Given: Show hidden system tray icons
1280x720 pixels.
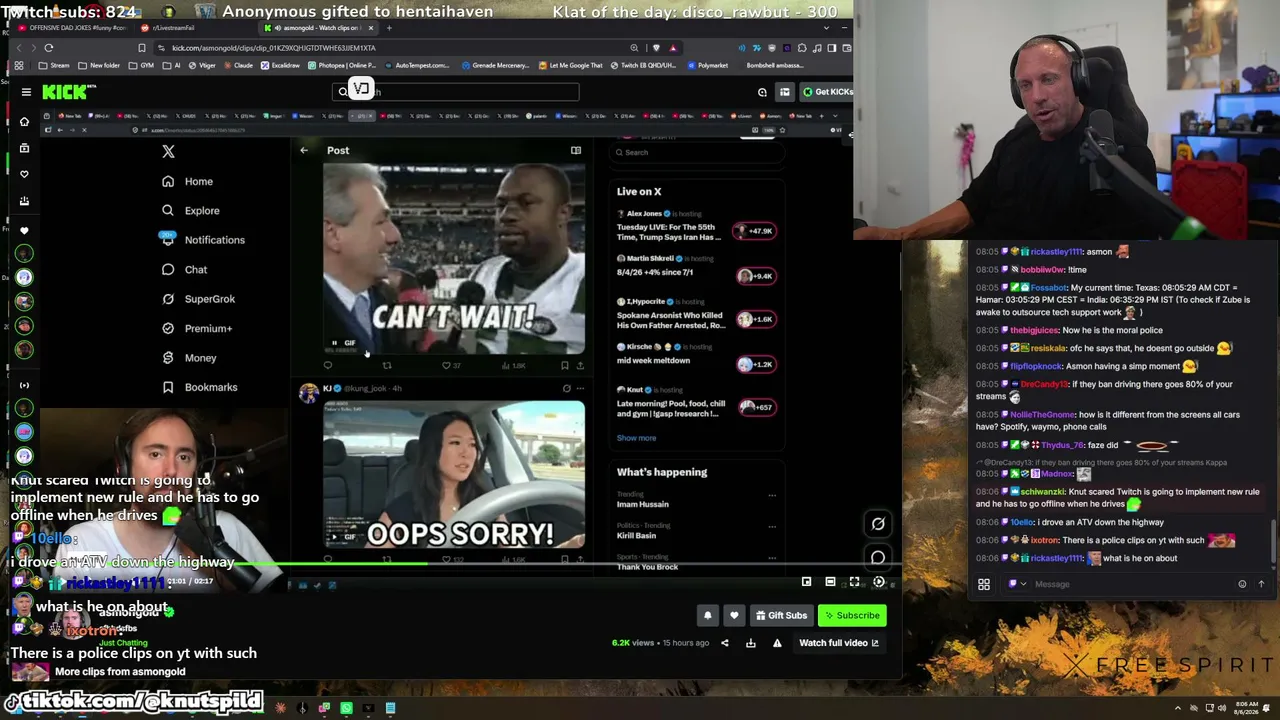Looking at the screenshot, I should 1178,708.
